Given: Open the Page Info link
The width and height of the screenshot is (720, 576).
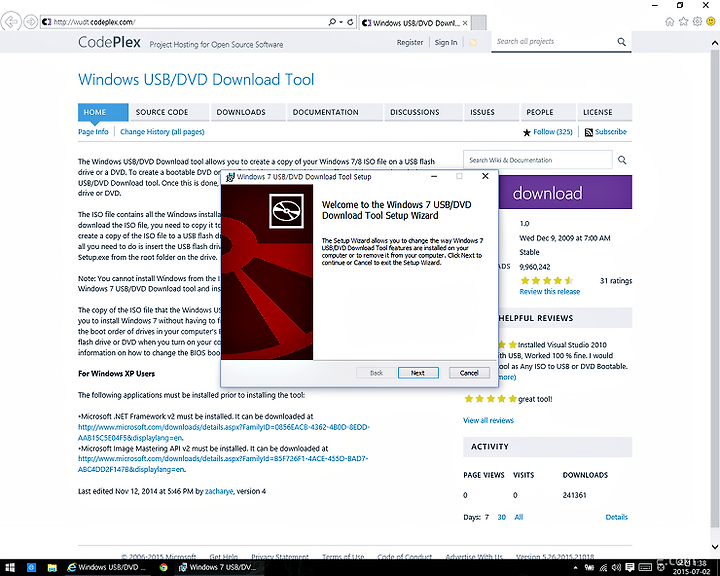Looking at the screenshot, I should 93,132.
